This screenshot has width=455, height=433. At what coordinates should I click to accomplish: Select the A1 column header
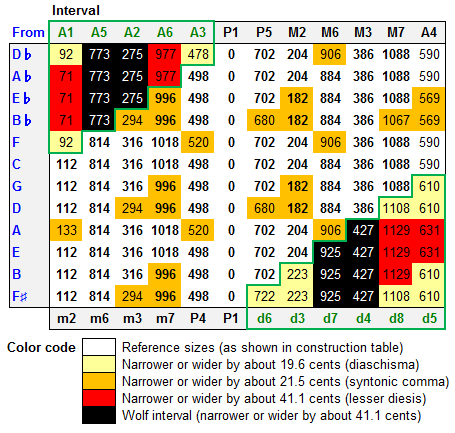(x=66, y=32)
